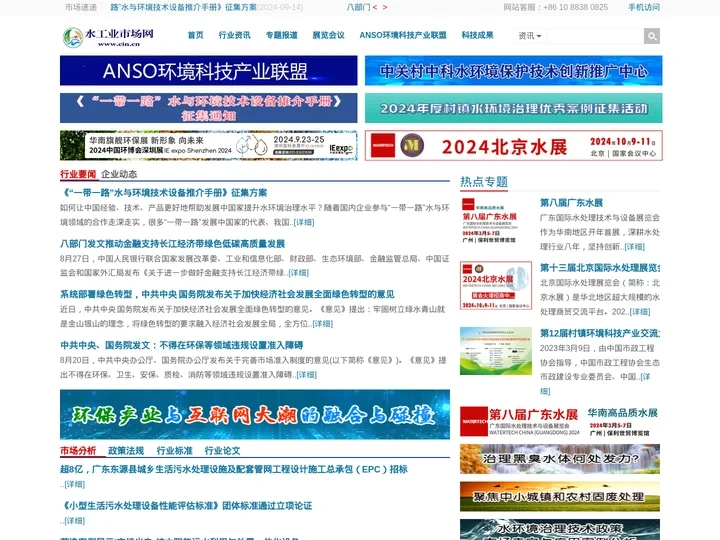Open 治理黑臭水体何处发力 banner
The image size is (720, 540).
click(560, 459)
